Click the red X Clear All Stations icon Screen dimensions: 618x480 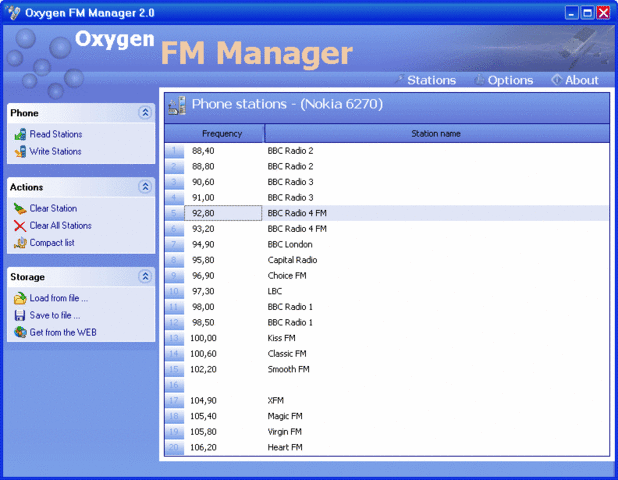20,226
